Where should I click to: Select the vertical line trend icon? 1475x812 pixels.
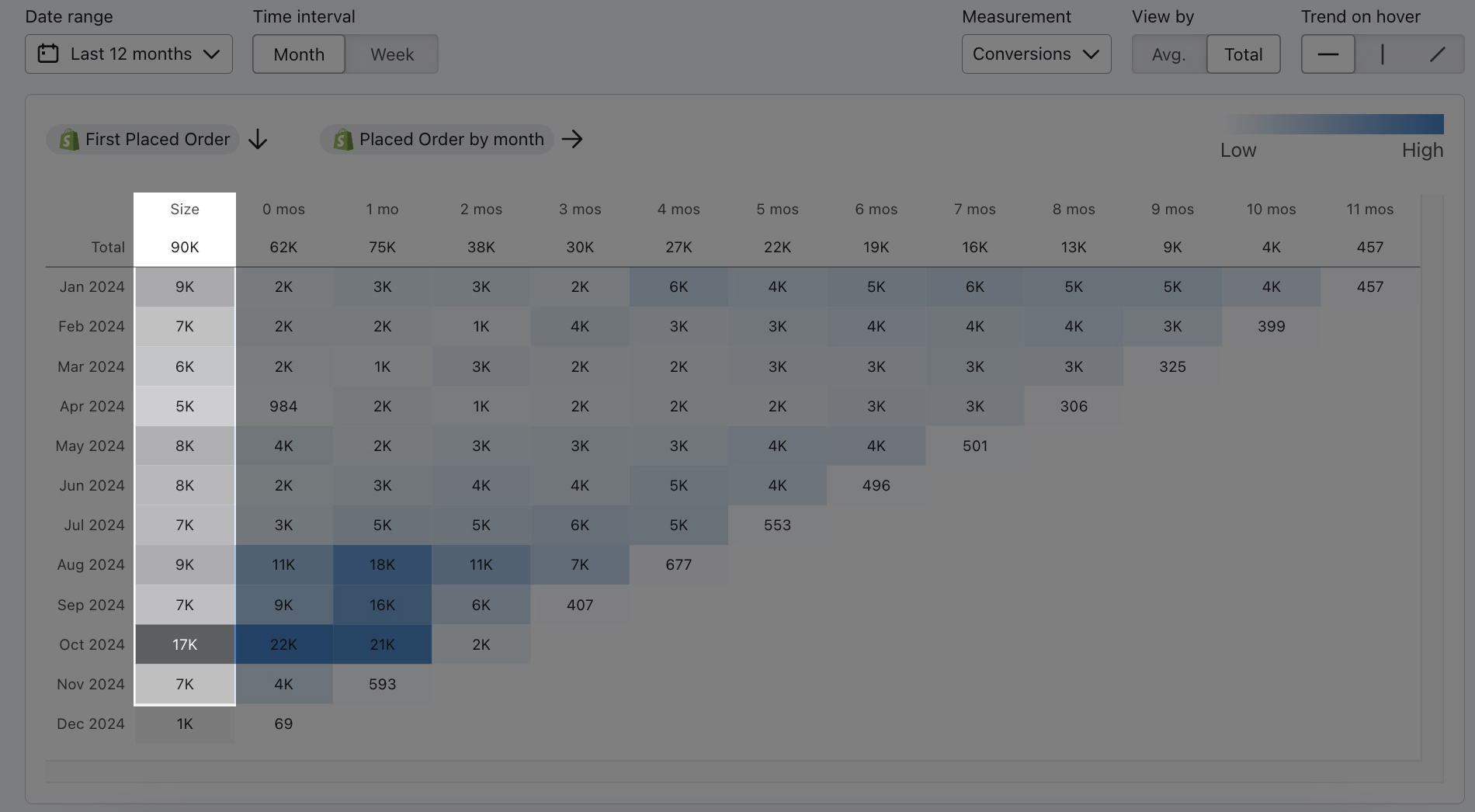(1382, 54)
